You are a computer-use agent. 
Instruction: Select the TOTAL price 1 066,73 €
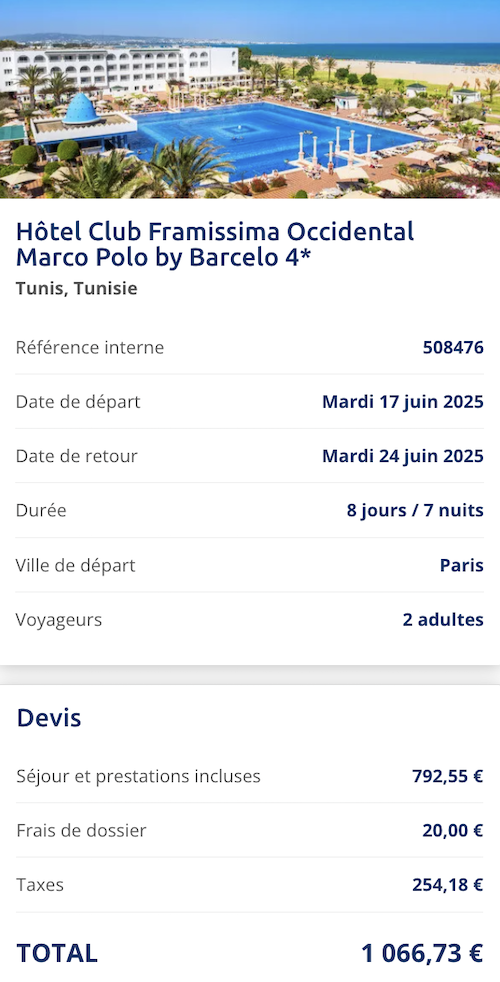[422, 953]
